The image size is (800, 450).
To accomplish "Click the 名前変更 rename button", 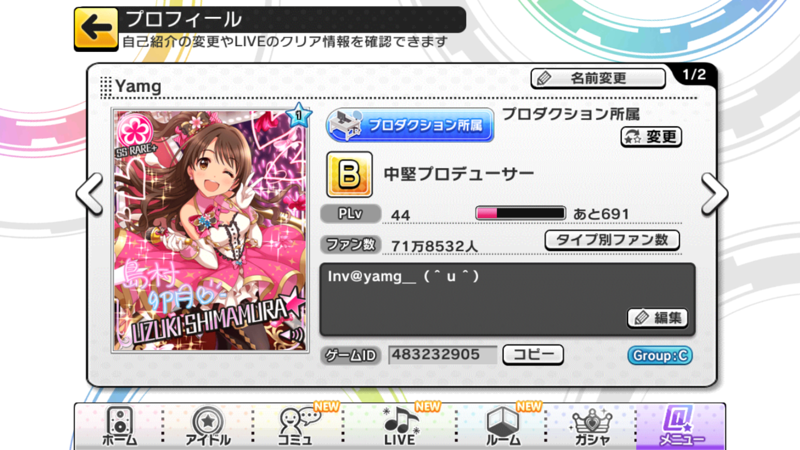I will (x=598, y=78).
